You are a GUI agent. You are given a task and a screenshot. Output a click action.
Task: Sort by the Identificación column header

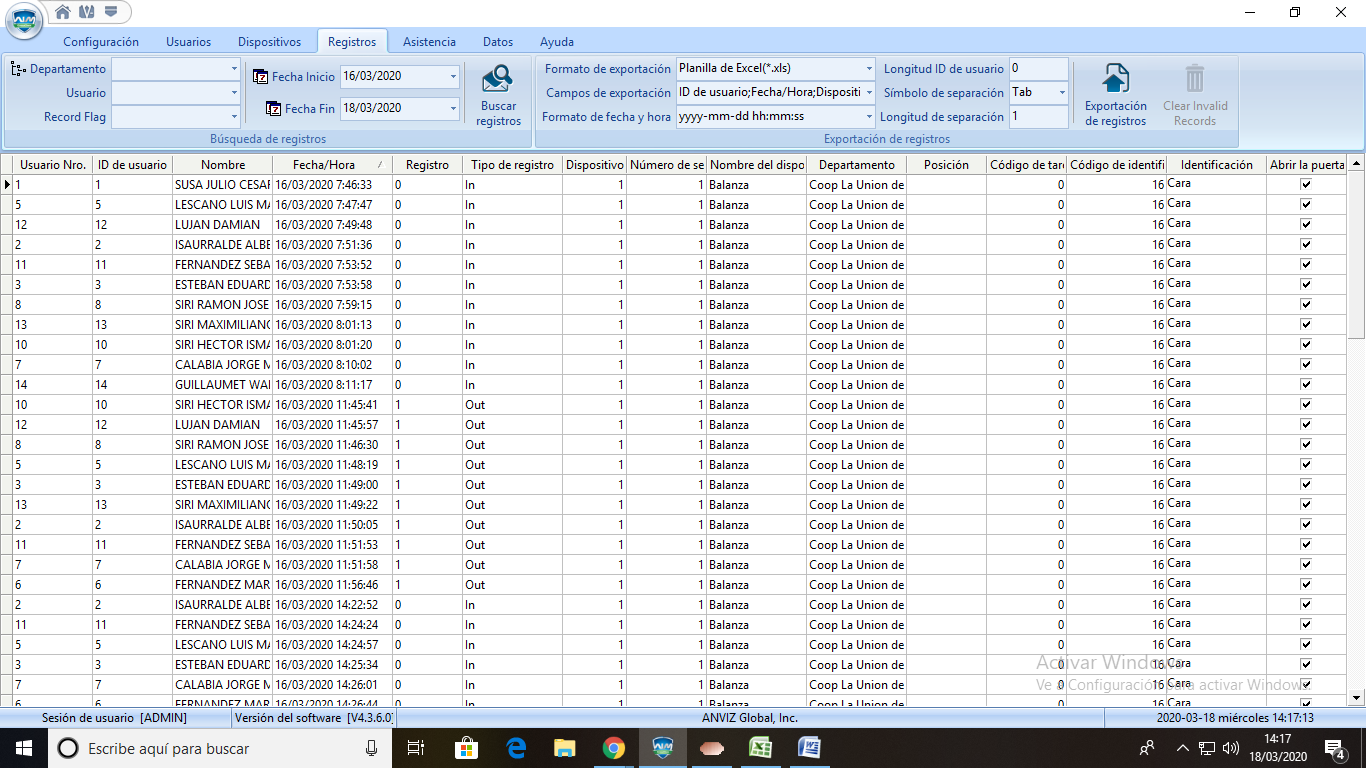click(x=1216, y=165)
